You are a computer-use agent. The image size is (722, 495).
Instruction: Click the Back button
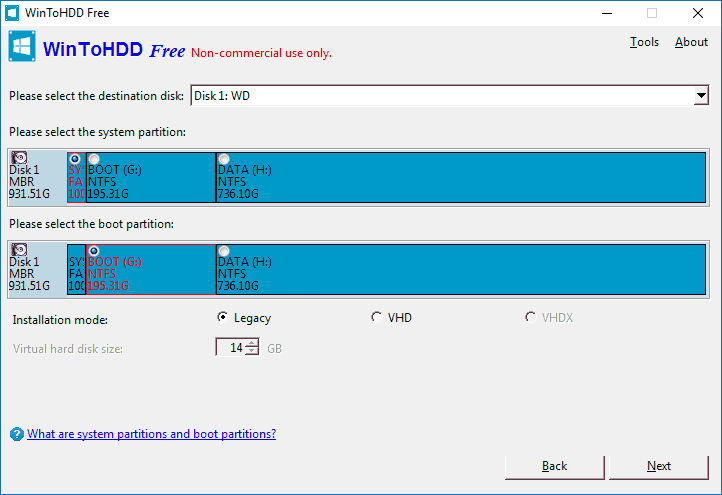[554, 467]
